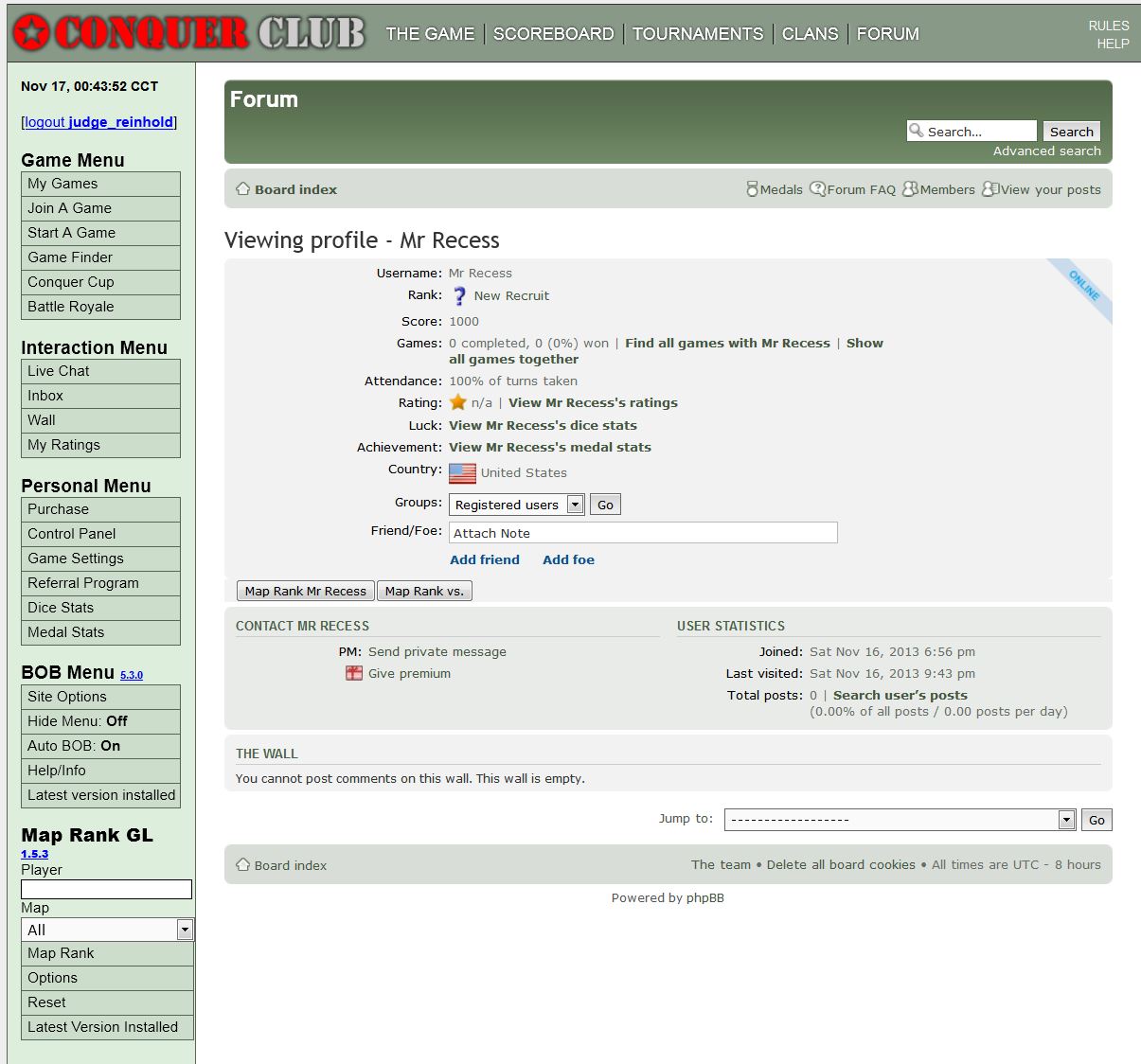Image resolution: width=1141 pixels, height=1064 pixels.
Task: Click the Board index home icon
Action: 243,189
